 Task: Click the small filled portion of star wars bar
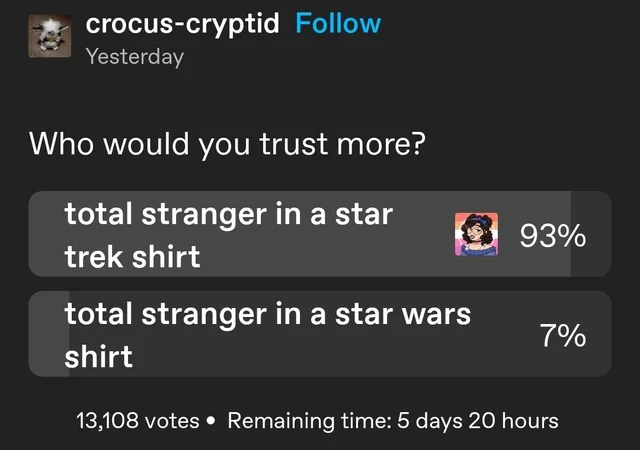49,334
